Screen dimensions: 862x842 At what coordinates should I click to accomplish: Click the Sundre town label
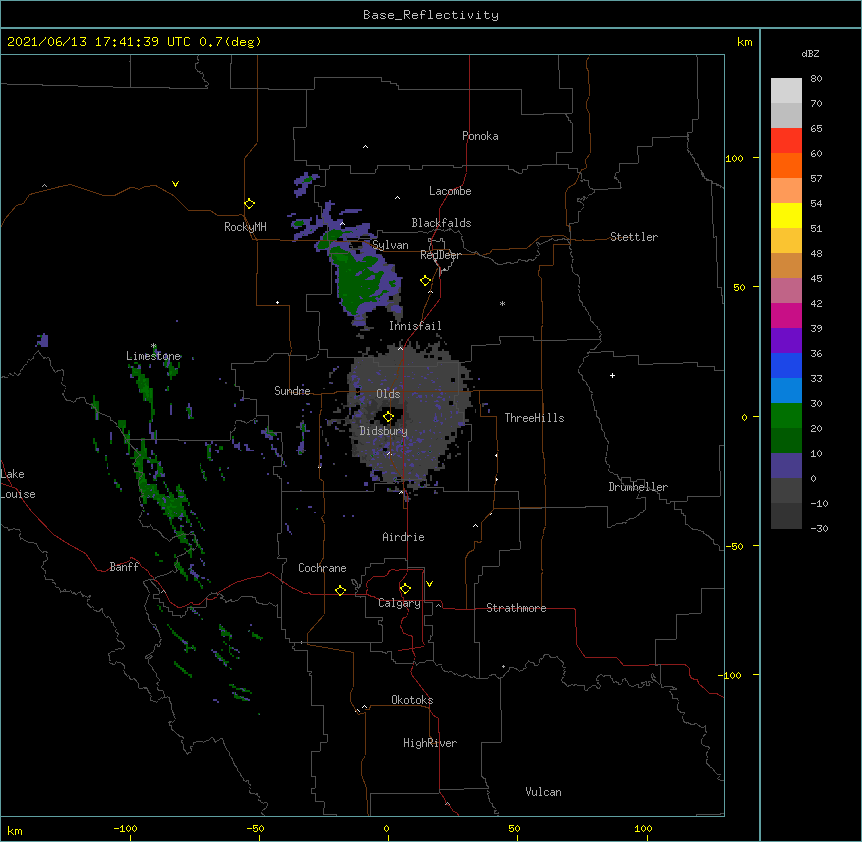click(292, 391)
